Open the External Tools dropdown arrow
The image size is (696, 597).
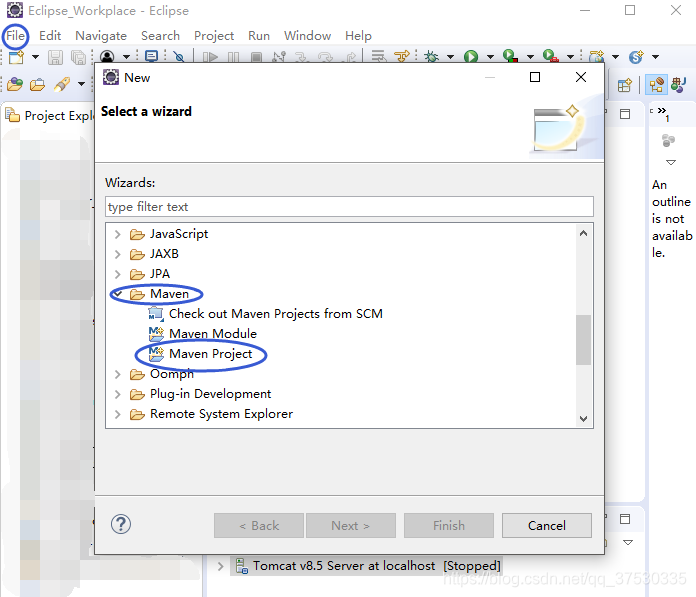[570, 57]
